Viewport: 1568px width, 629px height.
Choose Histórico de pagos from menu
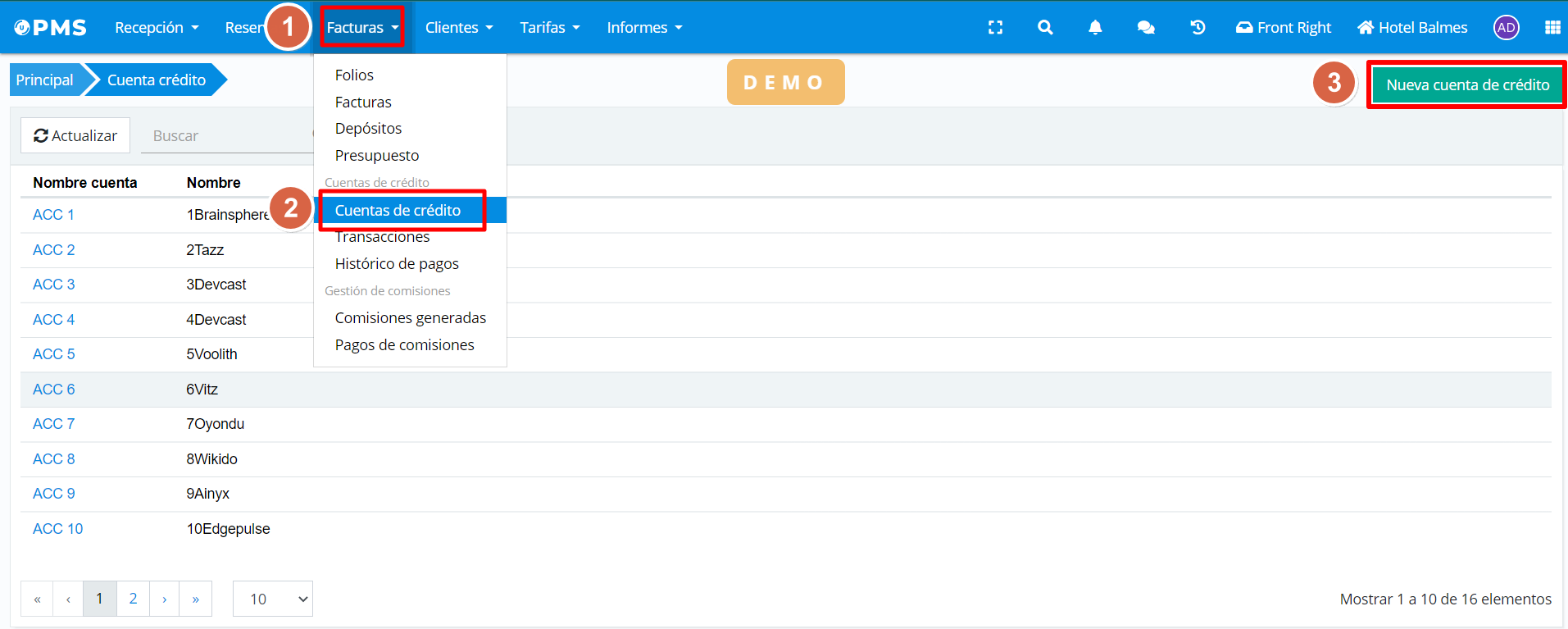(x=397, y=263)
